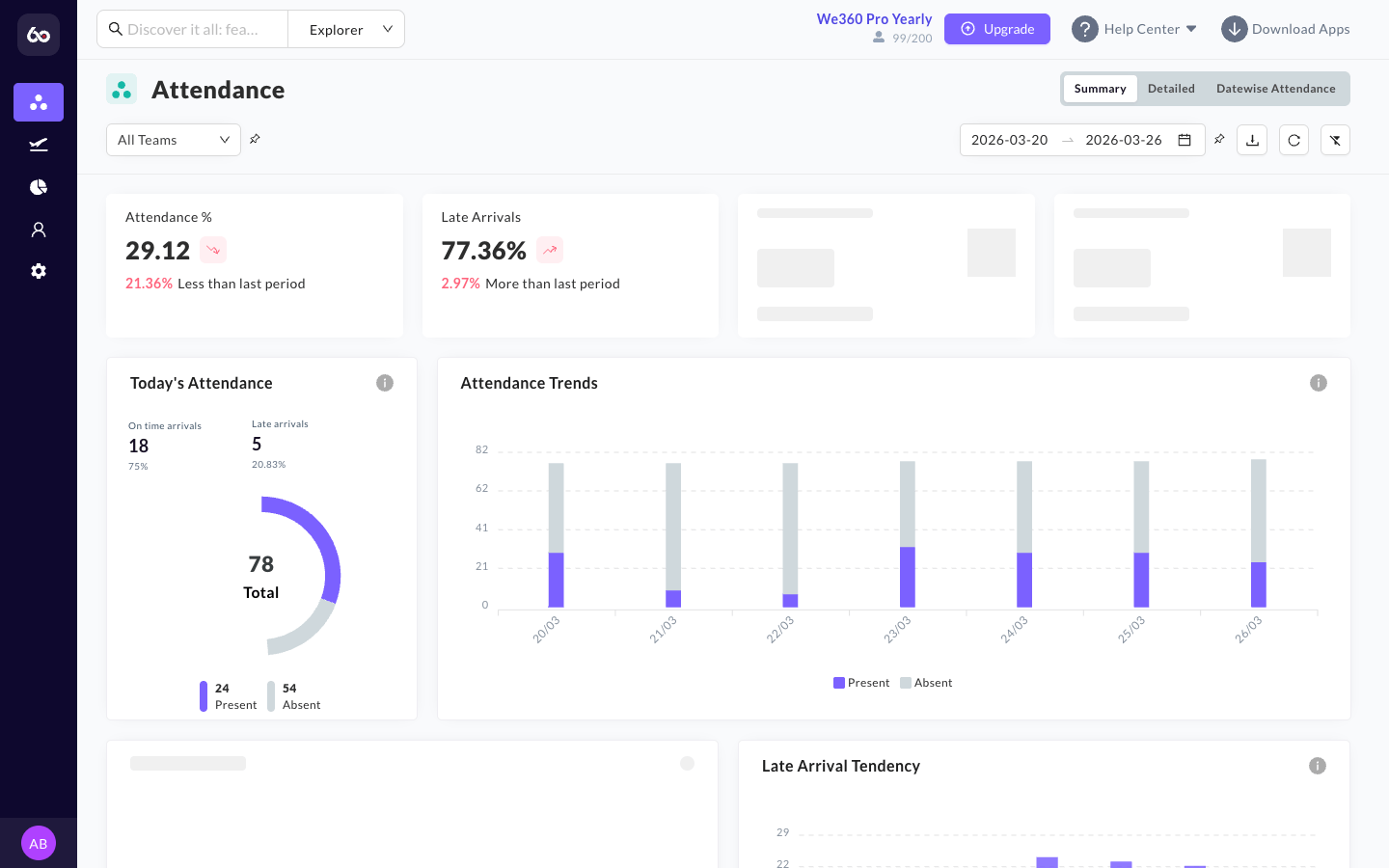Switch to the Detailed tab
This screenshot has width=1389, height=868.
tap(1171, 89)
